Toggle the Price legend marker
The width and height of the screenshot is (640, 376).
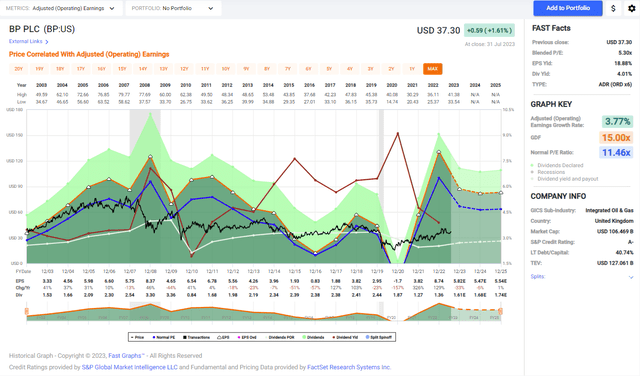[x=132, y=337]
